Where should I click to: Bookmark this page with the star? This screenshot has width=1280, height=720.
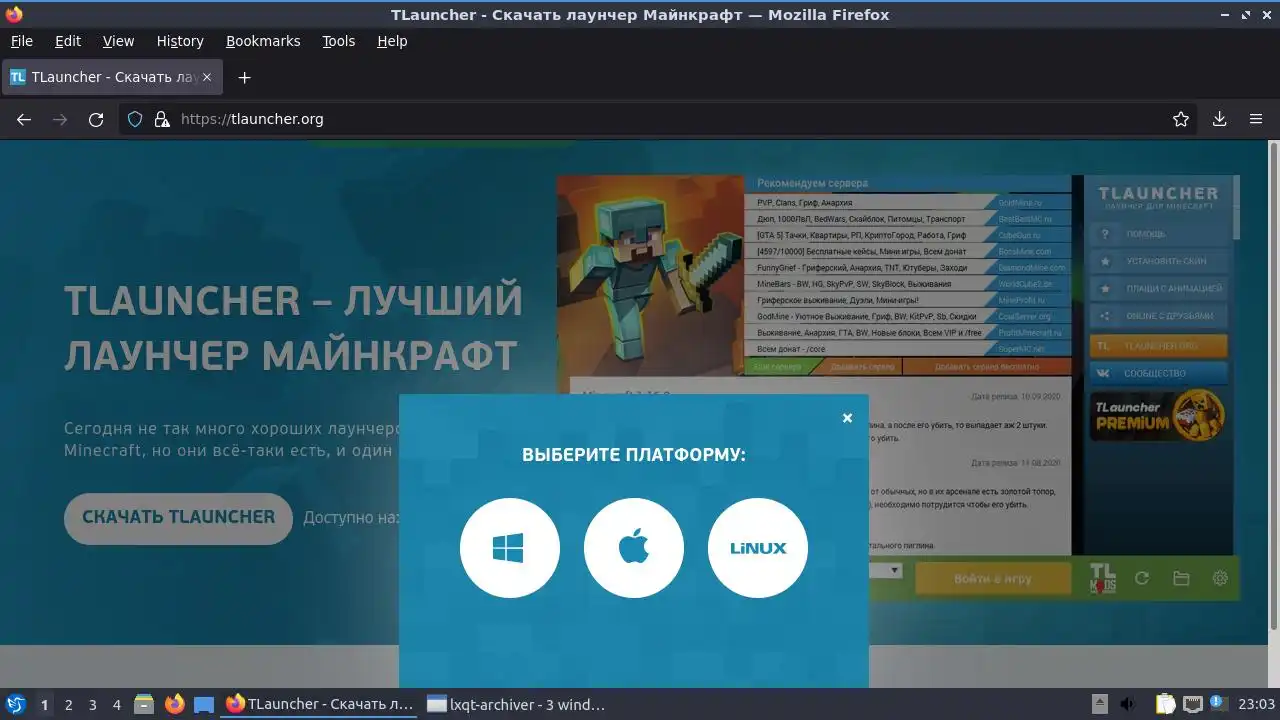tap(1181, 119)
